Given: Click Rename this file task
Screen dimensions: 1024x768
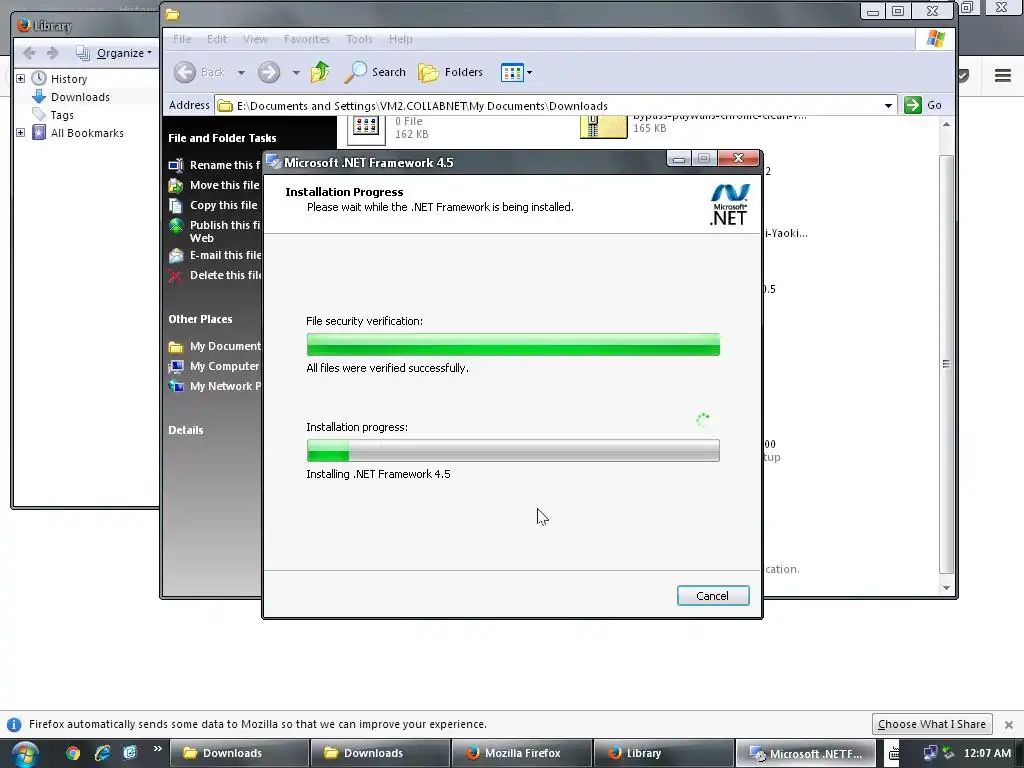Looking at the screenshot, I should click(x=214, y=165).
